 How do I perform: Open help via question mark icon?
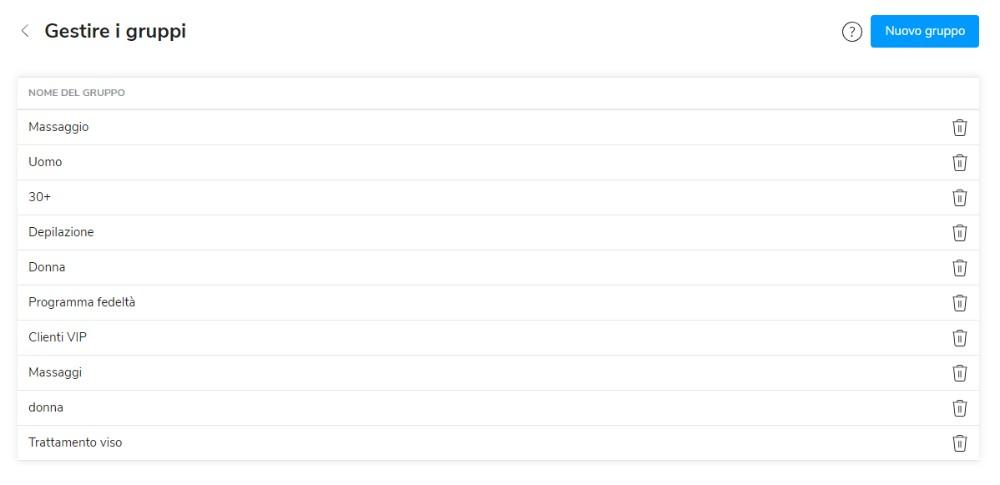852,32
